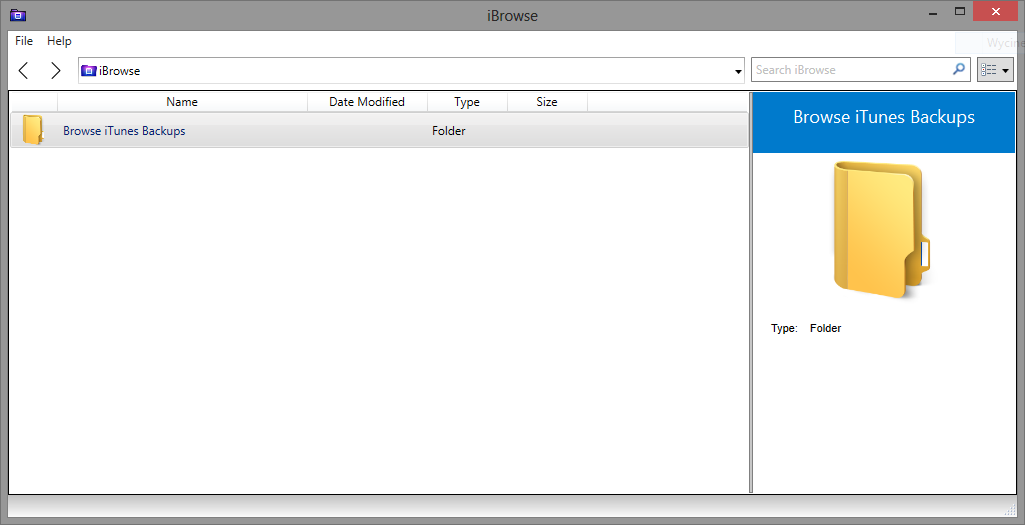
Task: Click the large folder preview image
Action: (x=883, y=229)
